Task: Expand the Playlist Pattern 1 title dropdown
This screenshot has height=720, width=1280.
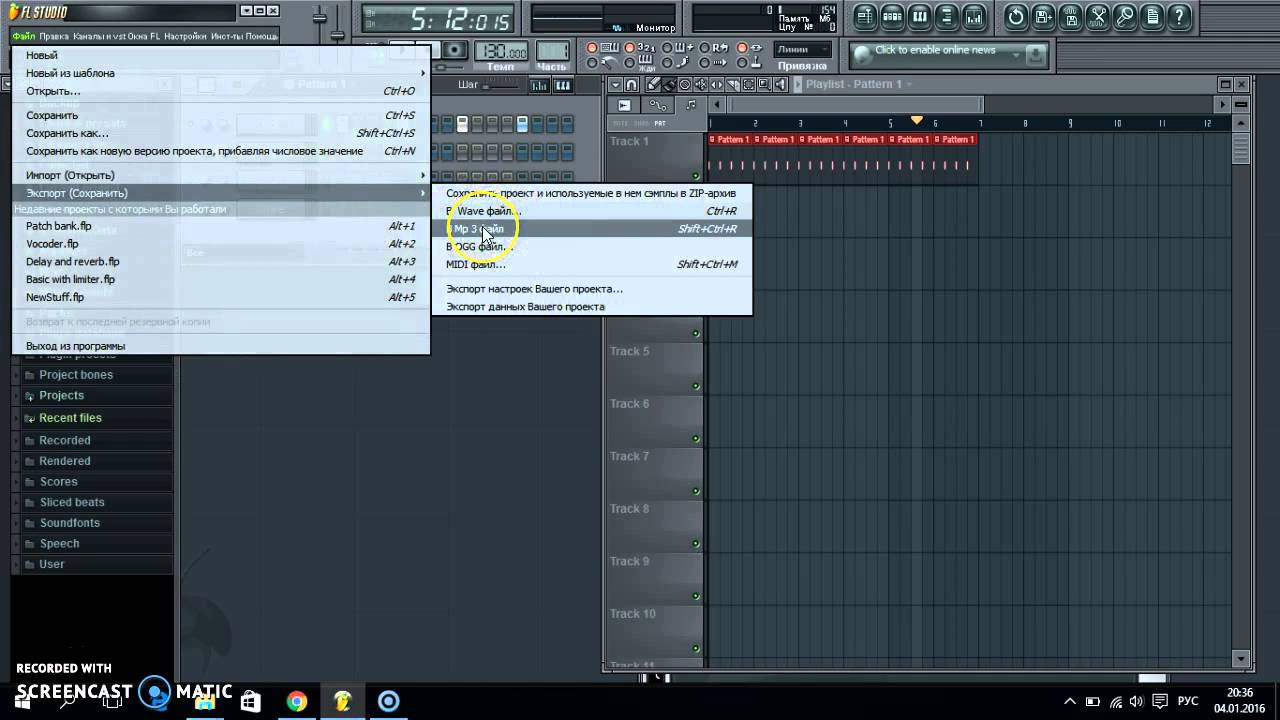Action: pyautogui.click(x=909, y=84)
